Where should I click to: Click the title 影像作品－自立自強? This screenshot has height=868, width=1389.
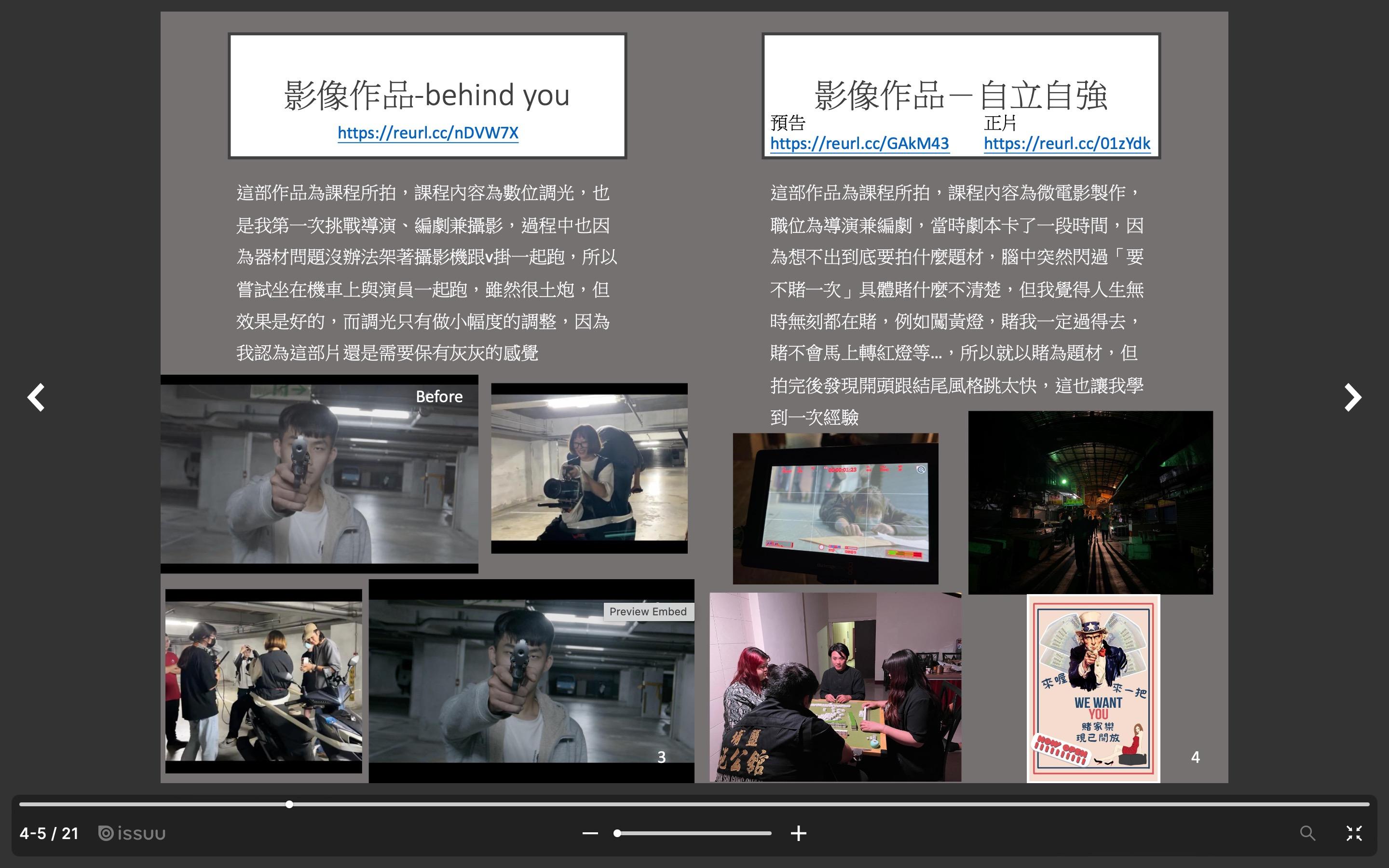(961, 95)
